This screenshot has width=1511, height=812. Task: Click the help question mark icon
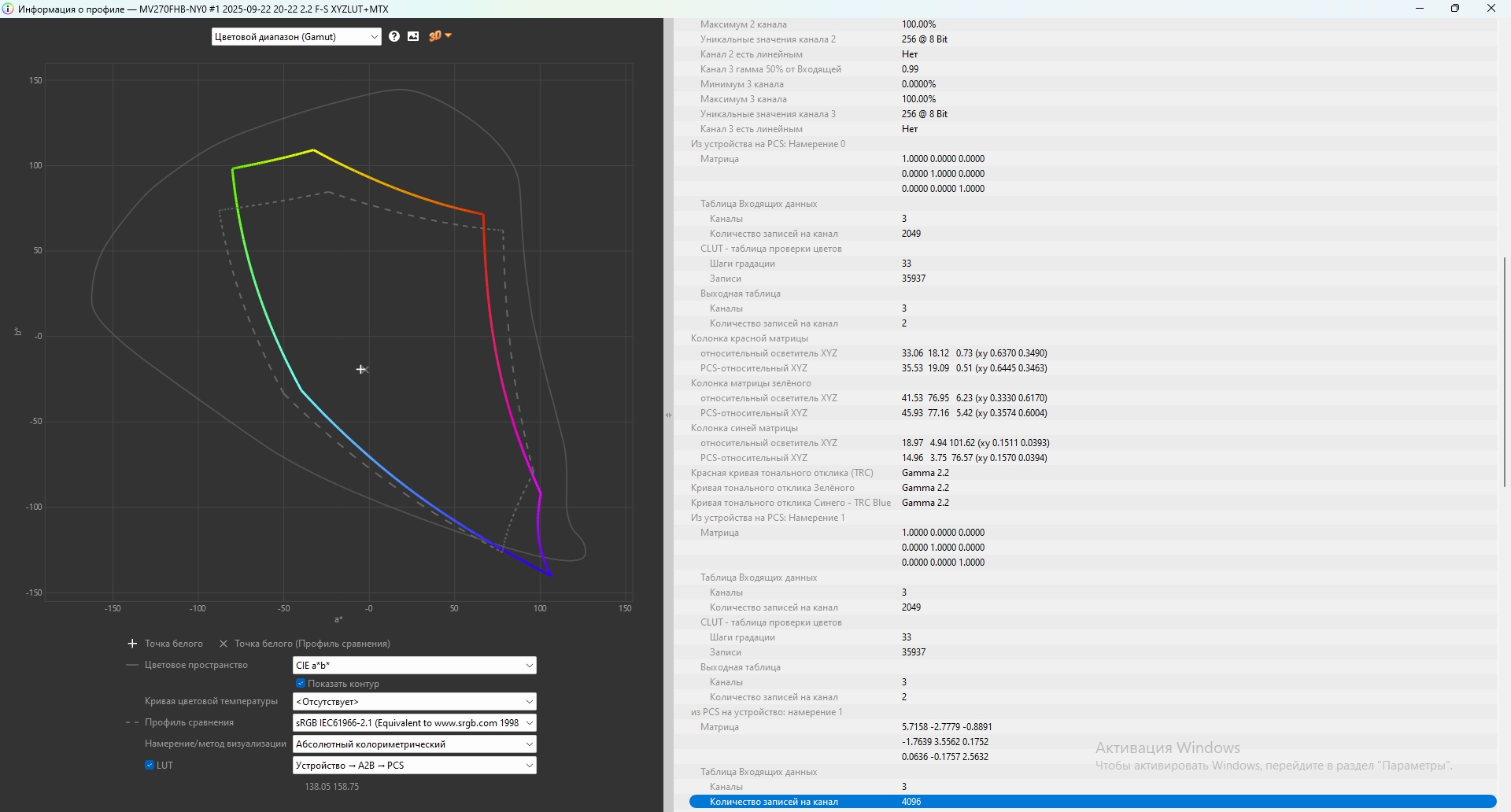(394, 37)
